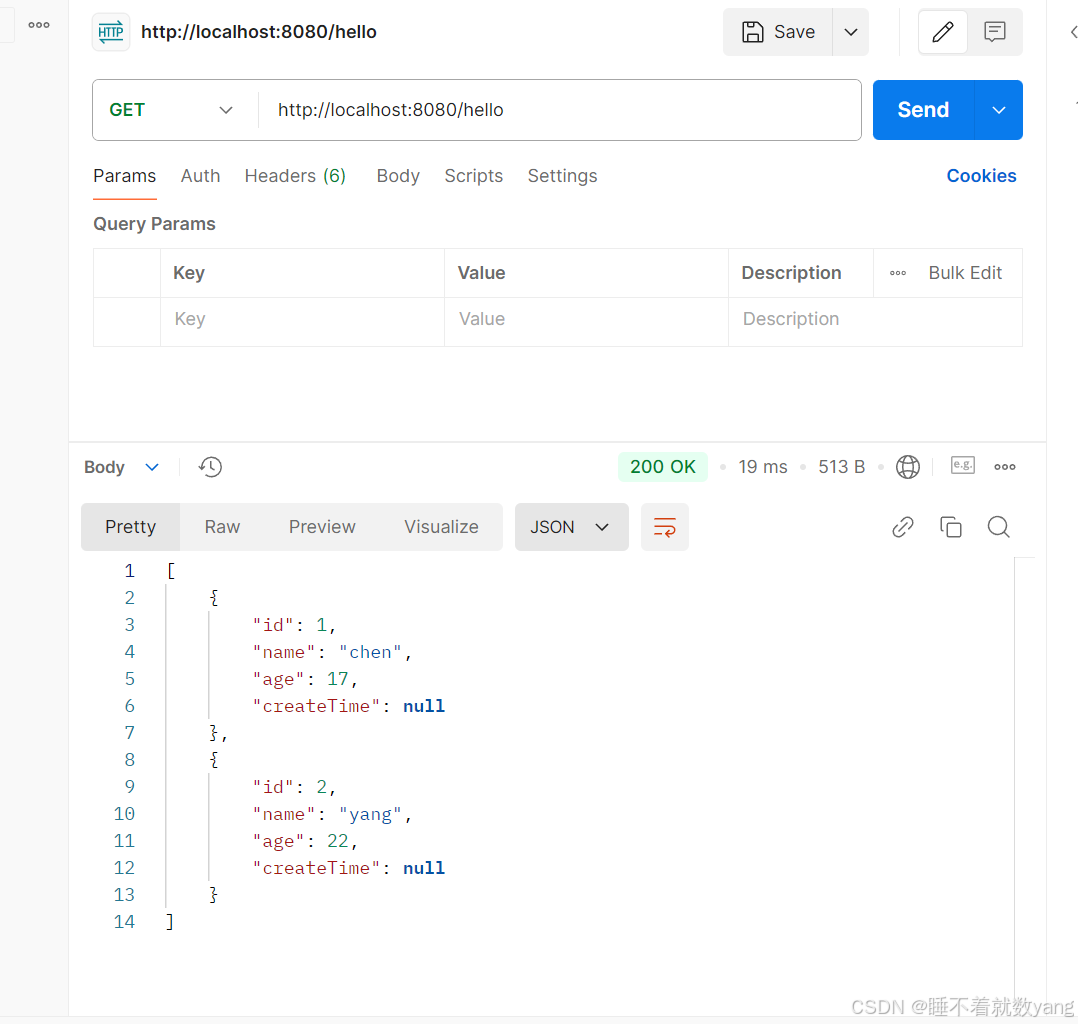The height and width of the screenshot is (1024, 1078).
Task: Expand the Save button dropdown arrow
Action: [x=850, y=31]
